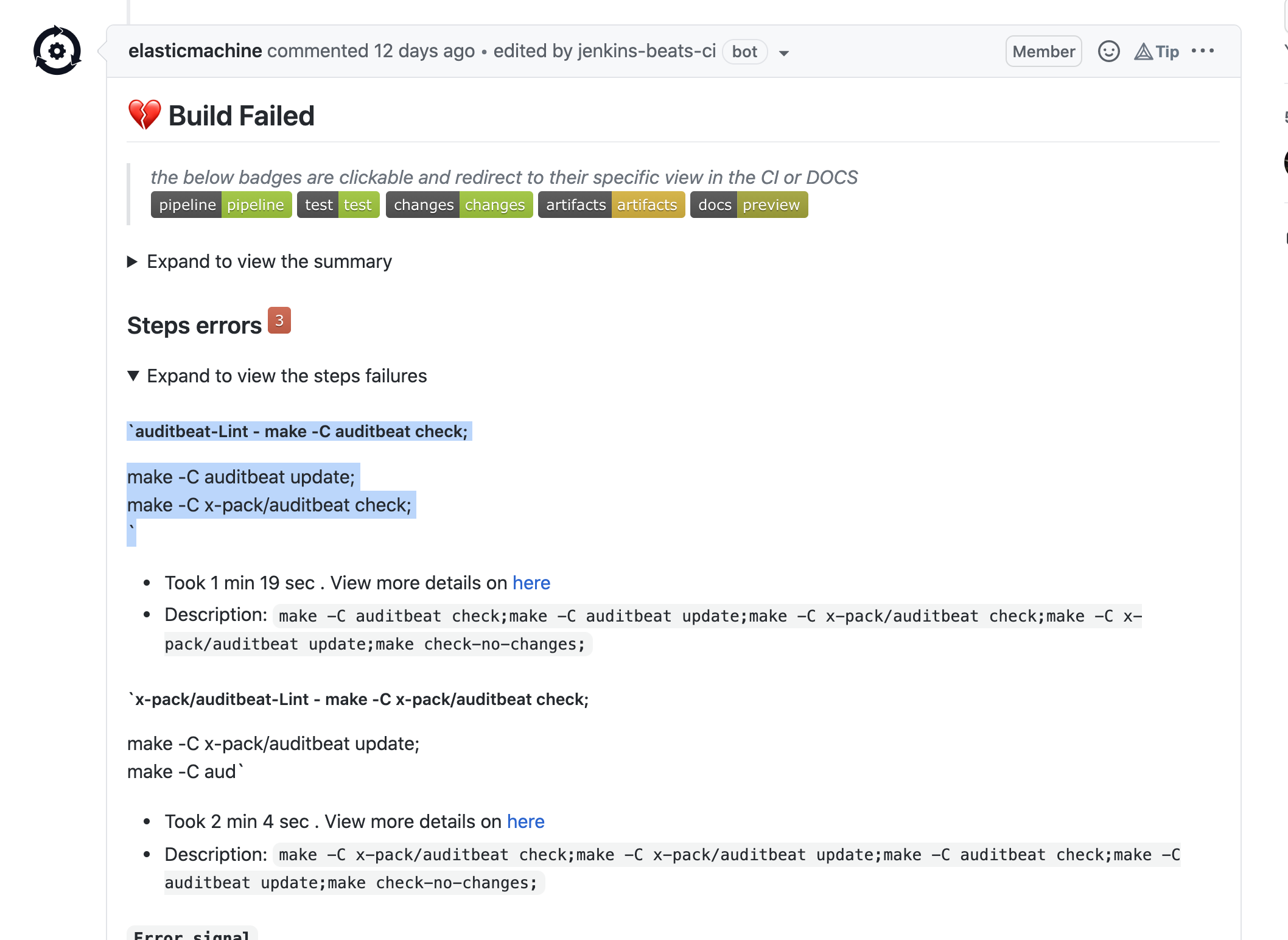
Task: Click the changes badge
Action: click(x=459, y=205)
